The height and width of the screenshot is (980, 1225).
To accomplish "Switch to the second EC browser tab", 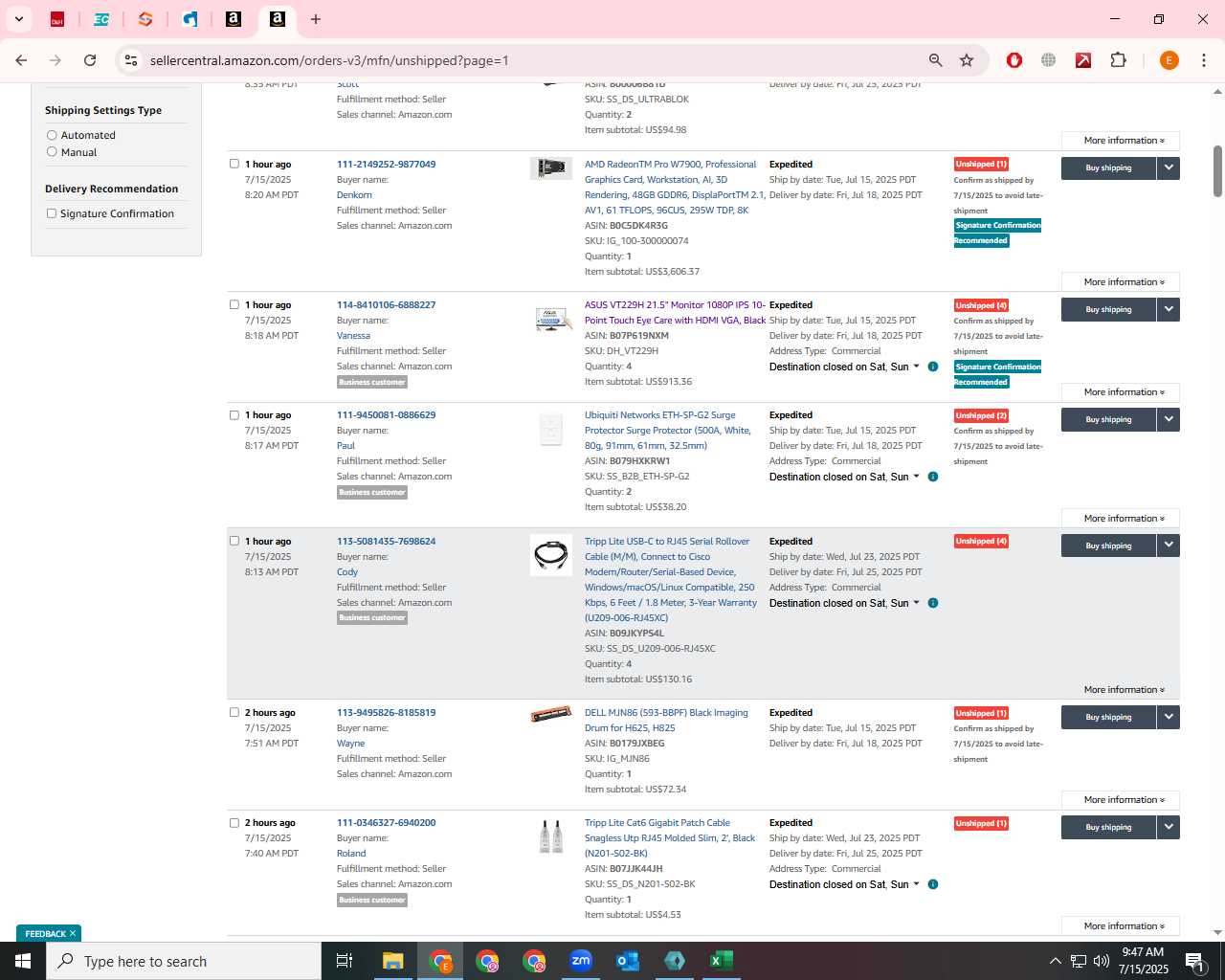I will tap(101, 19).
